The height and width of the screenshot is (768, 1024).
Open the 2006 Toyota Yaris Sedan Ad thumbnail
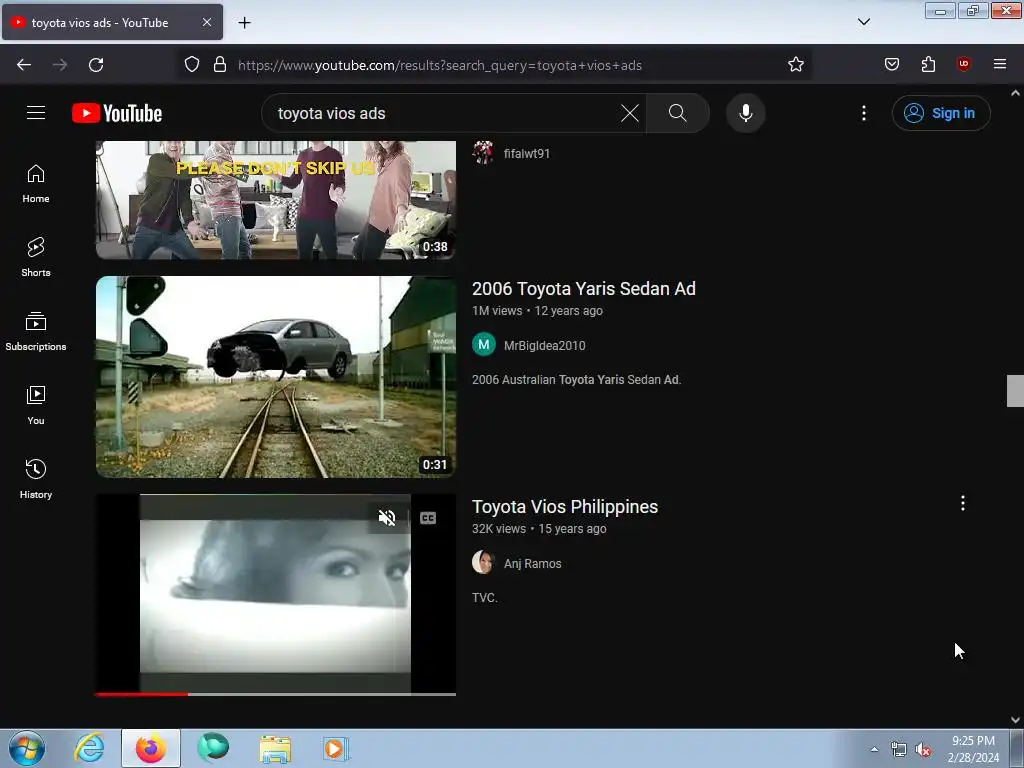point(276,377)
